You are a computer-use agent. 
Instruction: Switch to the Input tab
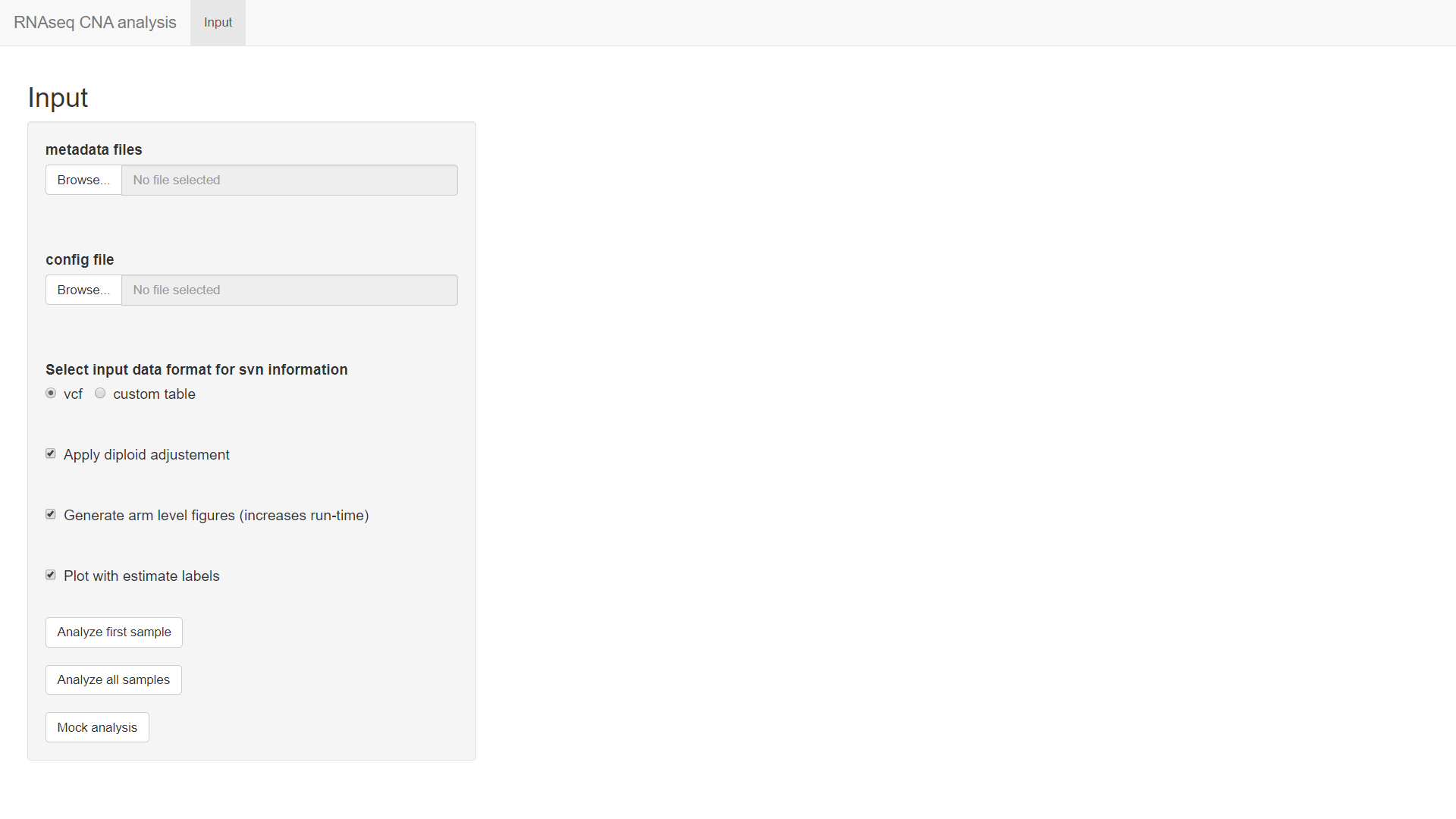(x=218, y=23)
